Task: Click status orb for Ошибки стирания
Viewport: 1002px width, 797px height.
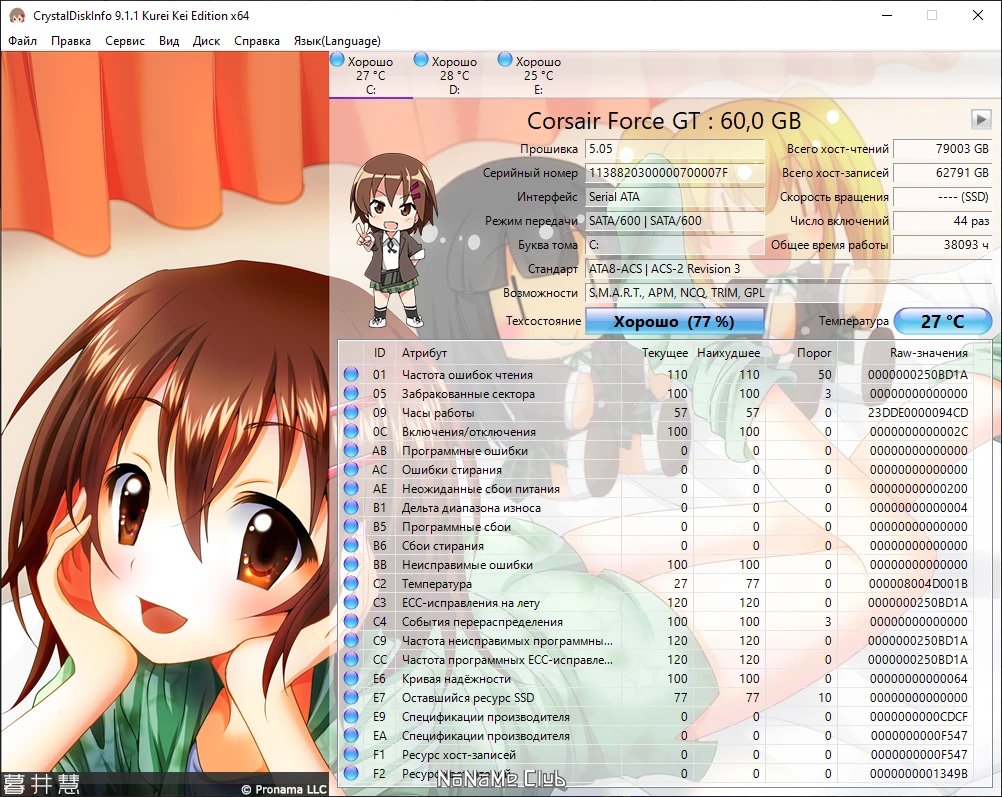Action: coord(351,469)
